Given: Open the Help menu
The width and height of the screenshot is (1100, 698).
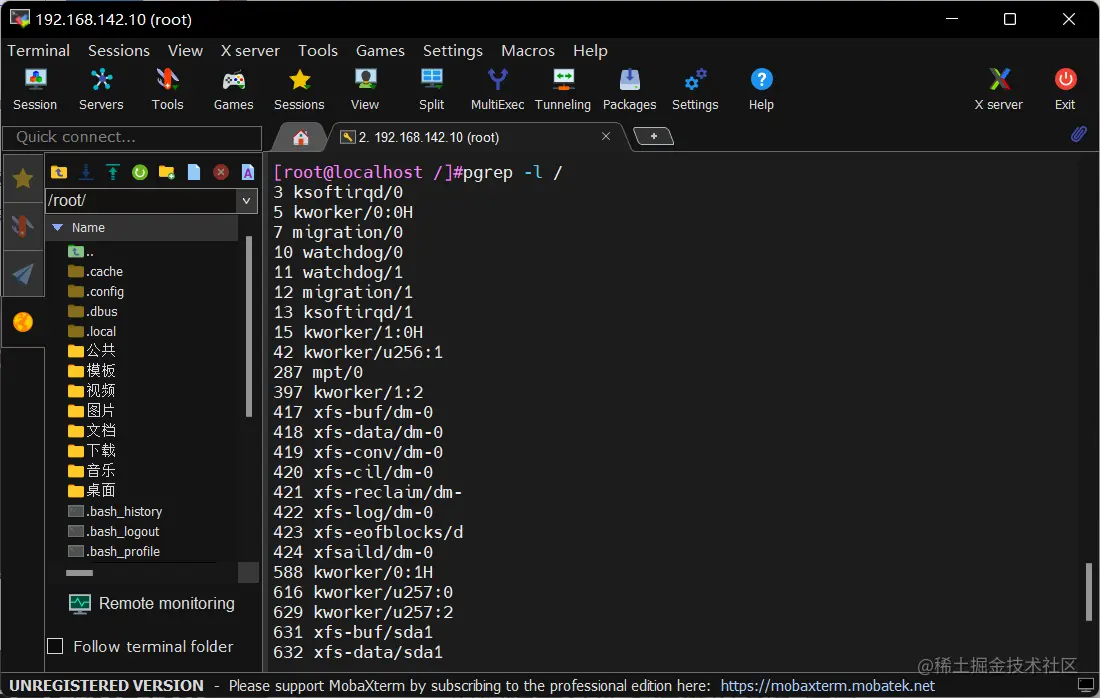Looking at the screenshot, I should point(590,51).
